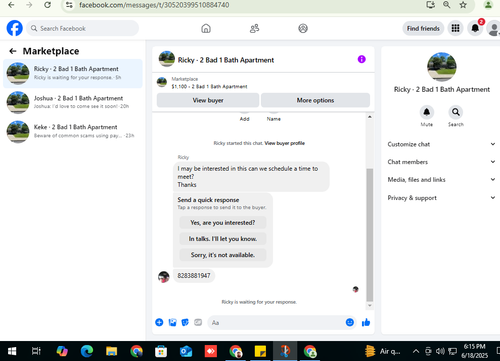Viewport: 500px width, 361px height.
Task: Open Outlook from the taskbar
Action: pos(186,351)
